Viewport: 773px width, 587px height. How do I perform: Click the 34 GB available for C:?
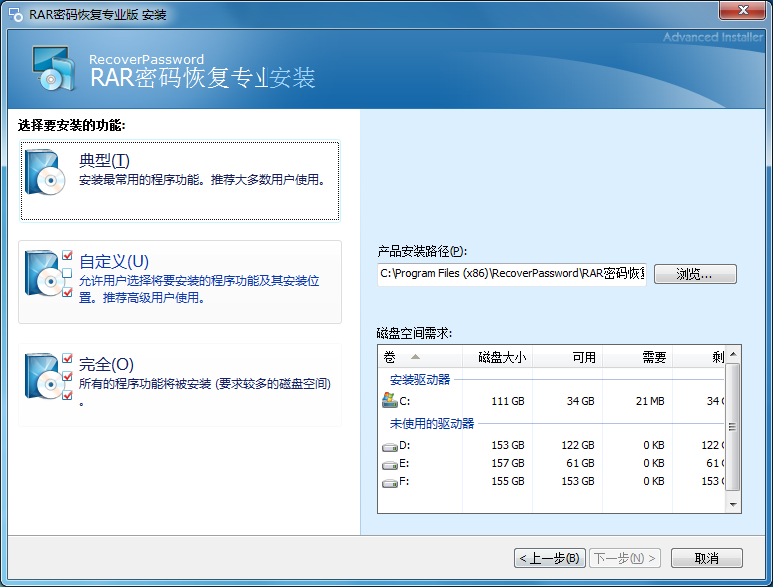point(580,401)
